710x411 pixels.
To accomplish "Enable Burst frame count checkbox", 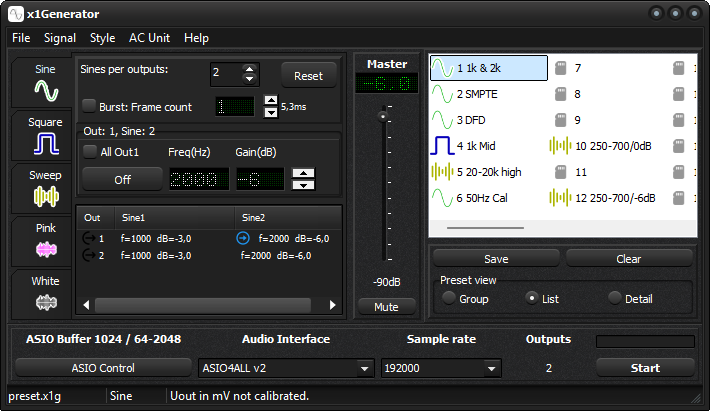I will pyautogui.click(x=90, y=105).
